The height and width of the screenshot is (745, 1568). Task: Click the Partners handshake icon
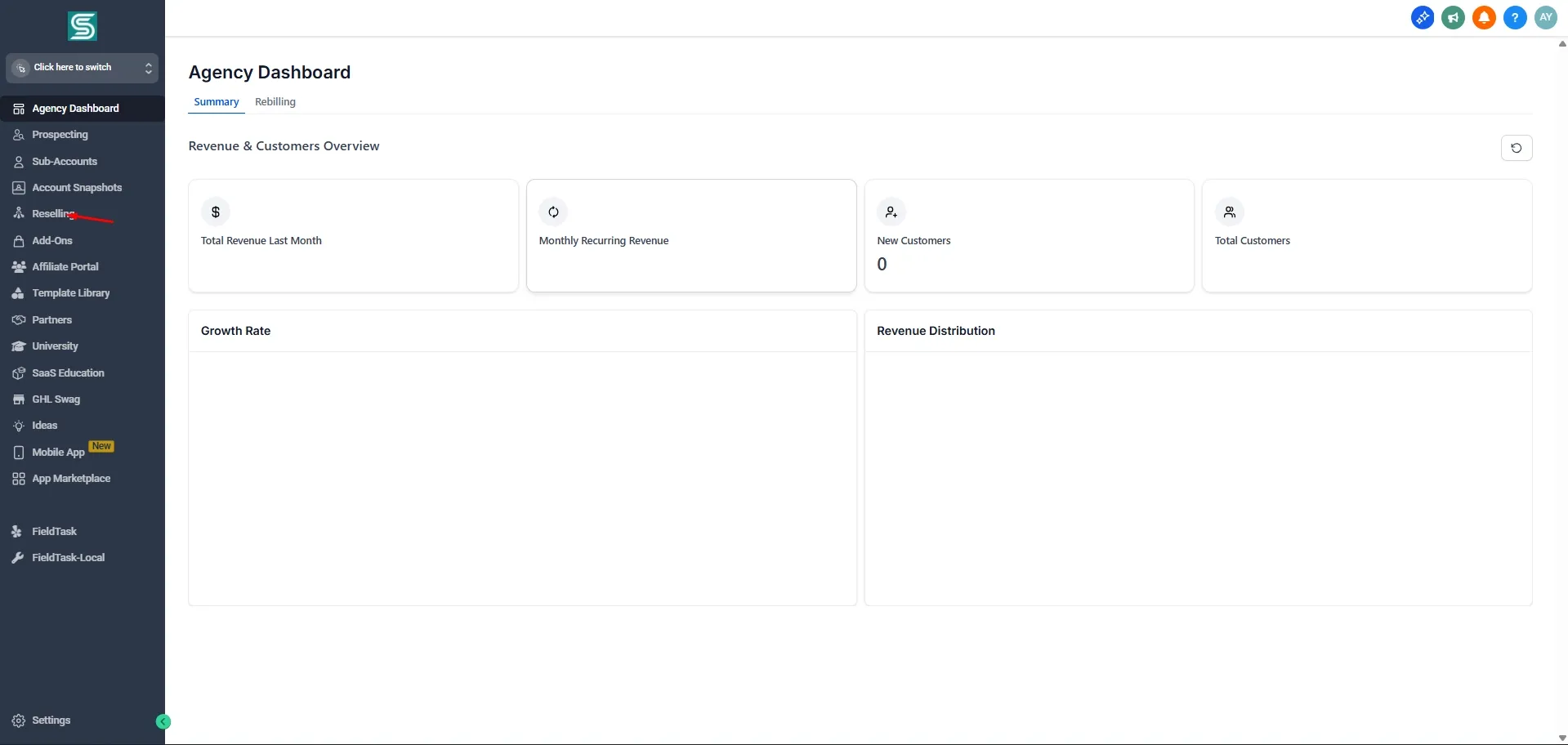[19, 320]
